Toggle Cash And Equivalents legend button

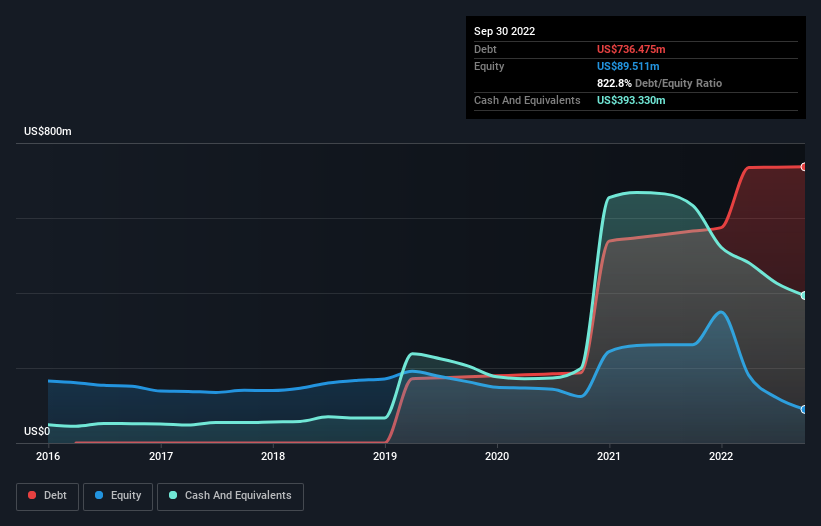point(230,496)
